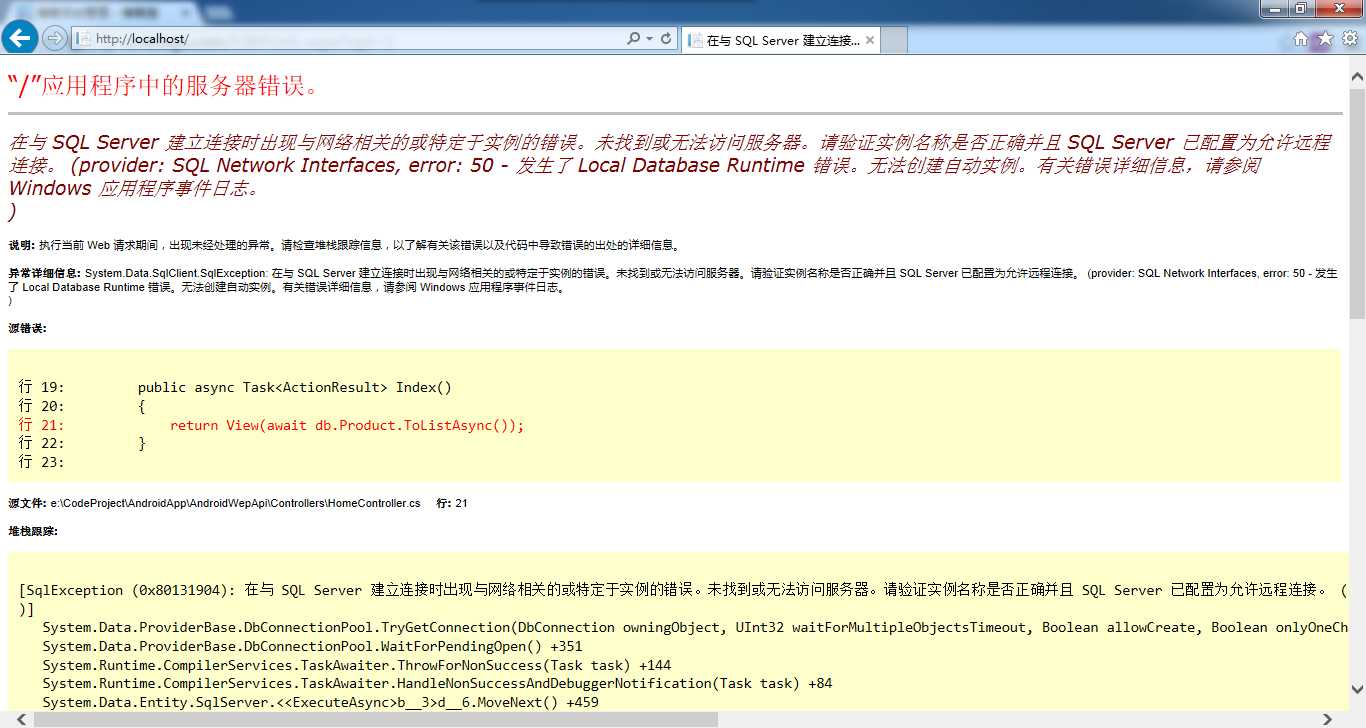Click the "HandleNonSuccessAndDebuggerNotification(Task task) +84" line
Image resolution: width=1366 pixels, height=728 pixels.
pos(437,683)
